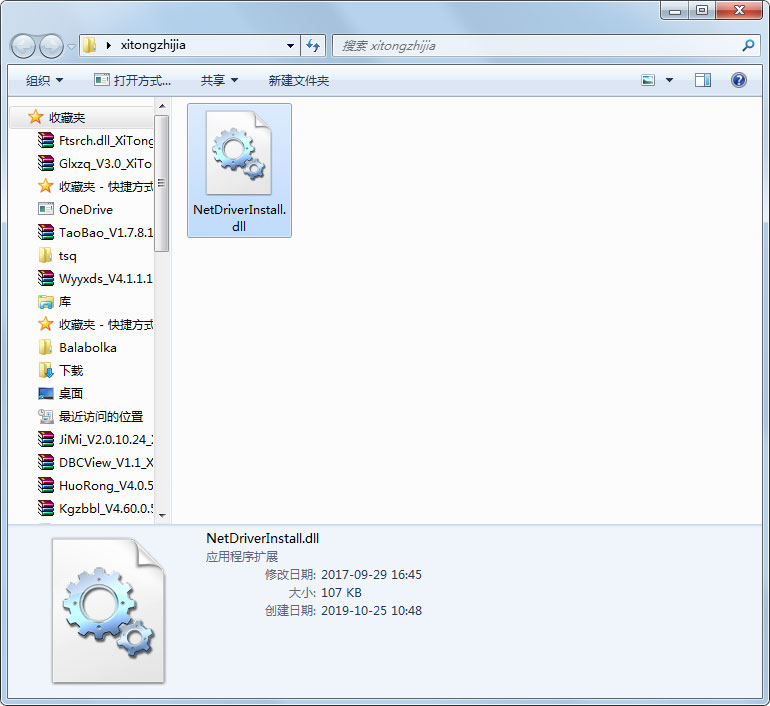The image size is (770, 706).
Task: Expand the address bar history dropdown
Action: 290,45
